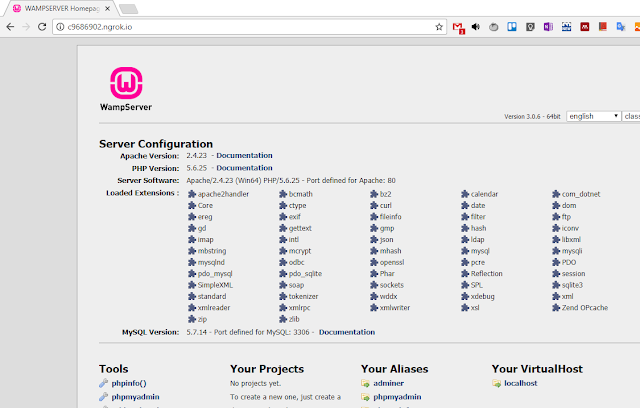640x408 pixels.
Task: Click the speaker extension icon
Action: pyautogui.click(x=476, y=27)
